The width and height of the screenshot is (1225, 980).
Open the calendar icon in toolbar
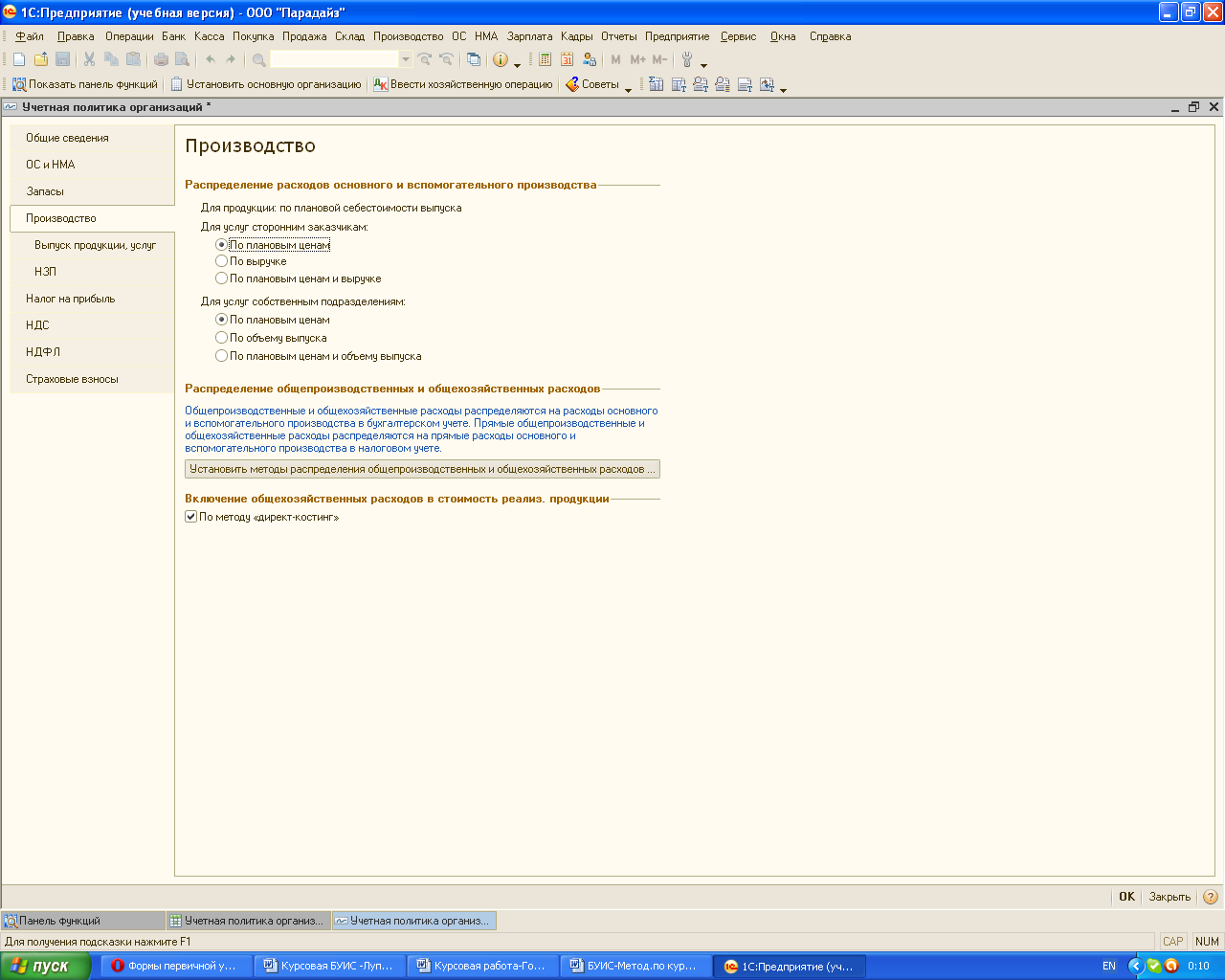pos(567,59)
